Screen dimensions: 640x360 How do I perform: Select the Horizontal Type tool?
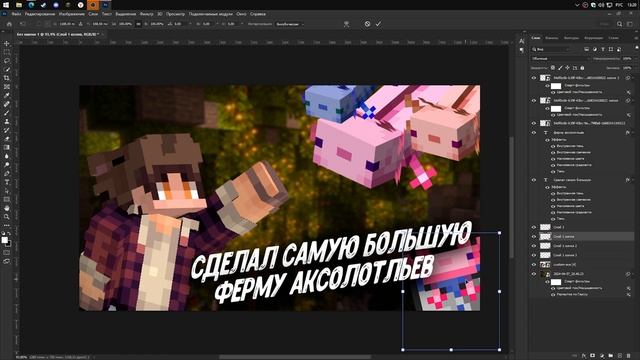click(x=7, y=182)
